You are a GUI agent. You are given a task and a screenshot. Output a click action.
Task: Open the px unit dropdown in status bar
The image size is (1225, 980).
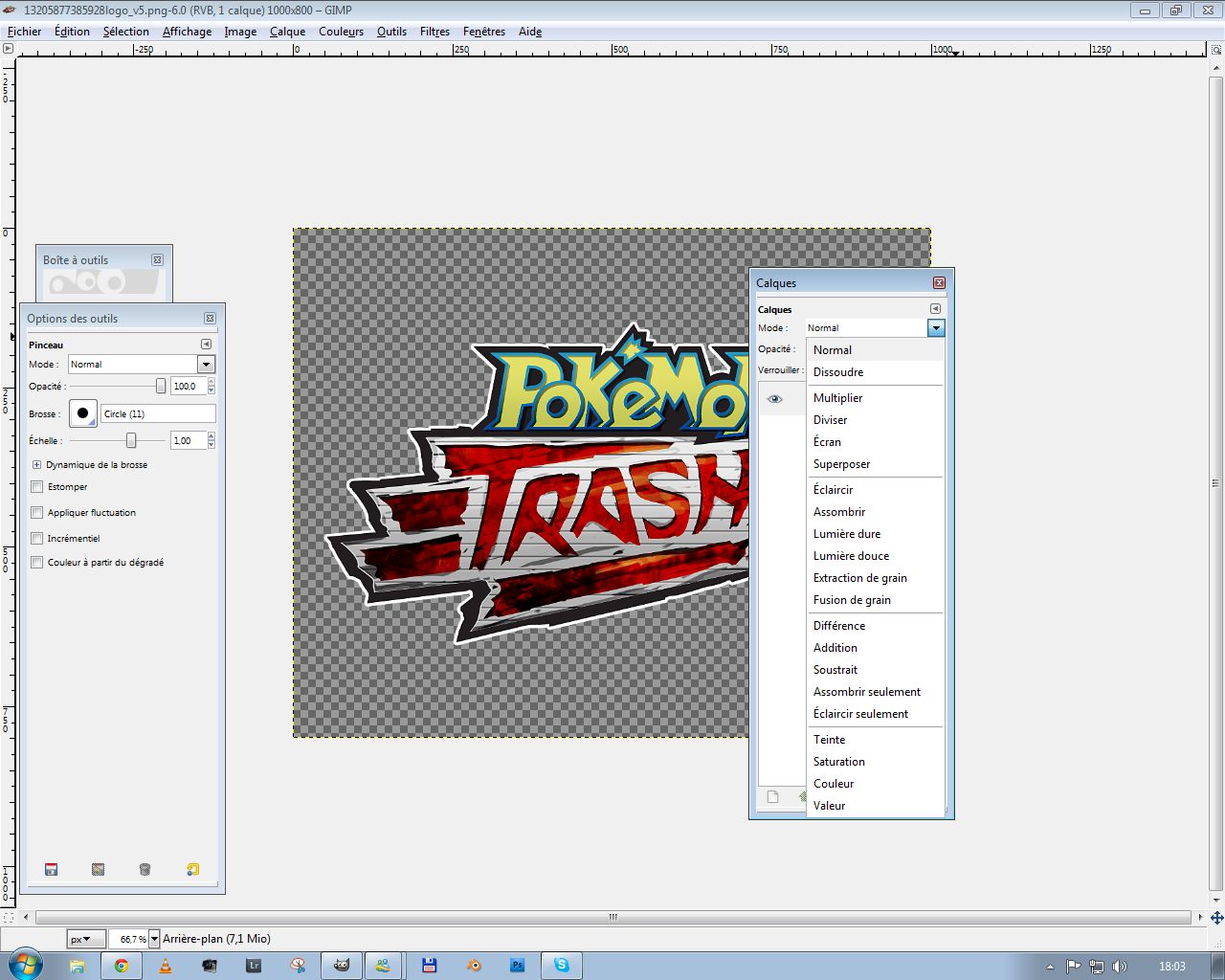coord(86,940)
